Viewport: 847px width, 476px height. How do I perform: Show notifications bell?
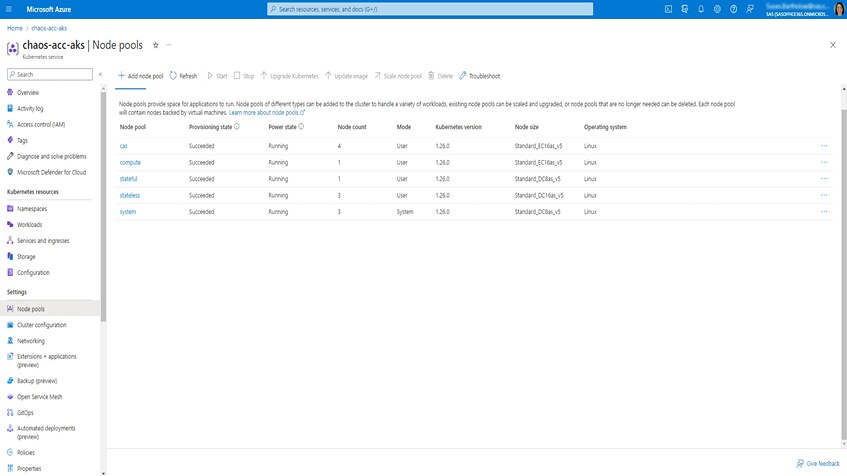point(701,9)
